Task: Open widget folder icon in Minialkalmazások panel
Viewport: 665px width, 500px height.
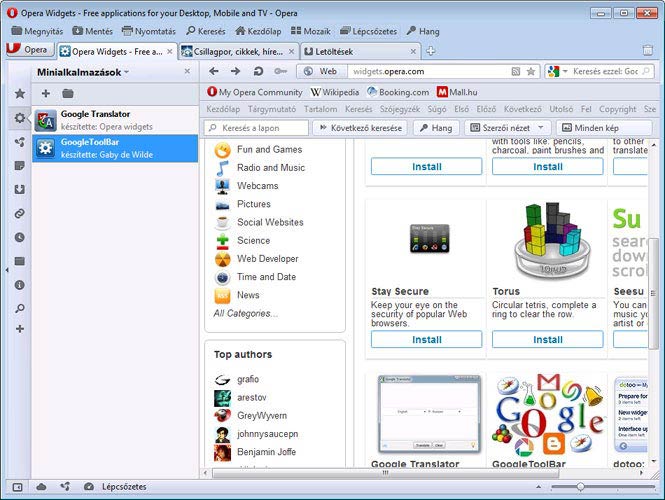Action: [x=68, y=93]
